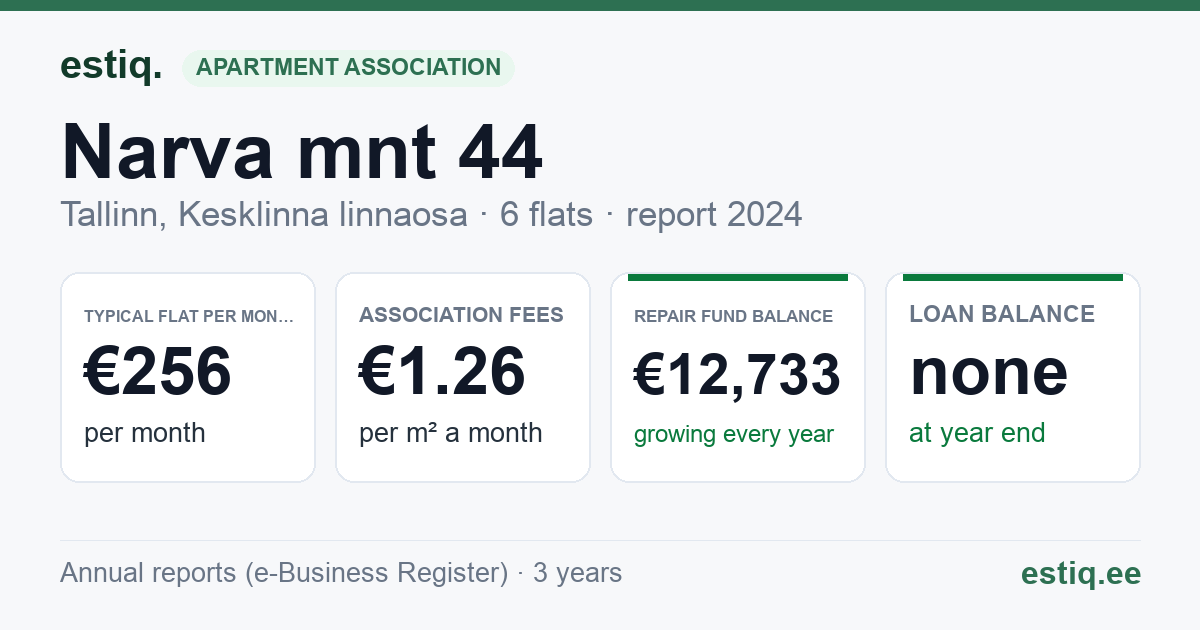Click the Narva mnt 44 heading
Image resolution: width=1200 pixels, height=630 pixels.
[x=302, y=152]
